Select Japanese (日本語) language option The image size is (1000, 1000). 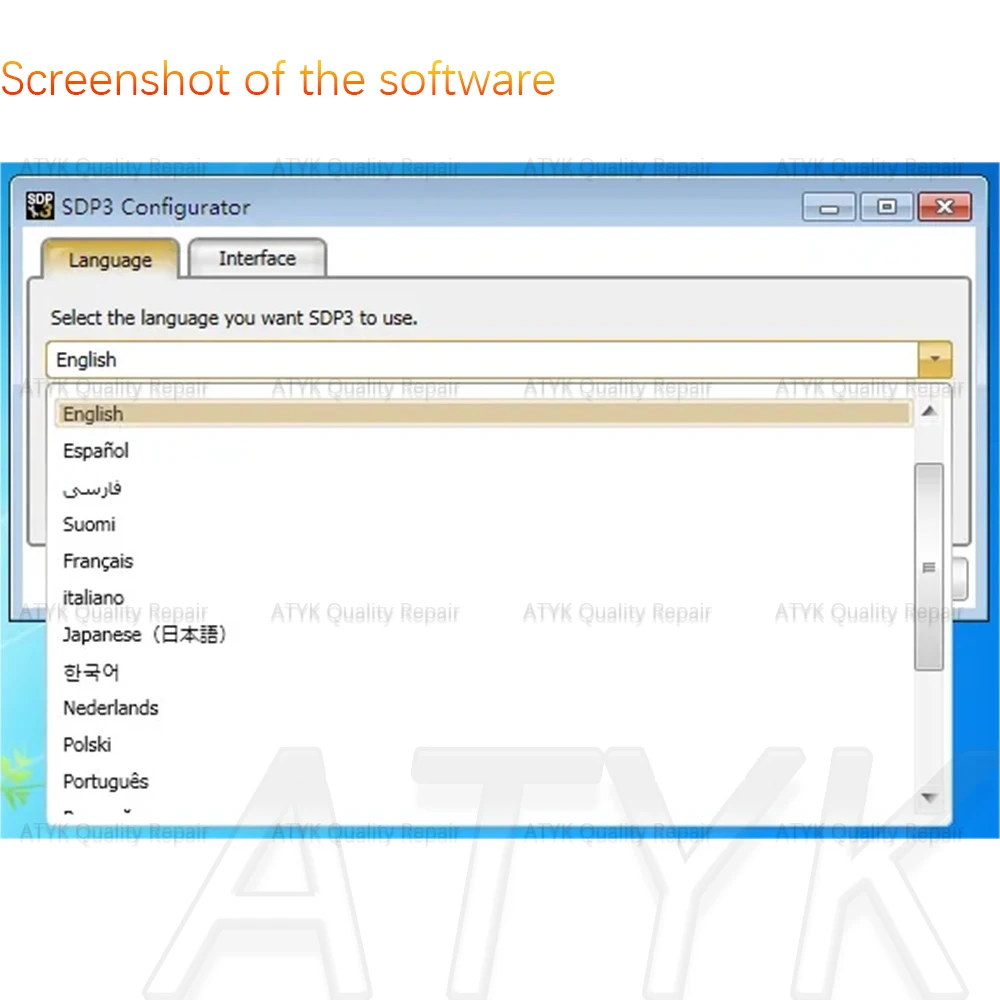pyautogui.click(x=483, y=635)
